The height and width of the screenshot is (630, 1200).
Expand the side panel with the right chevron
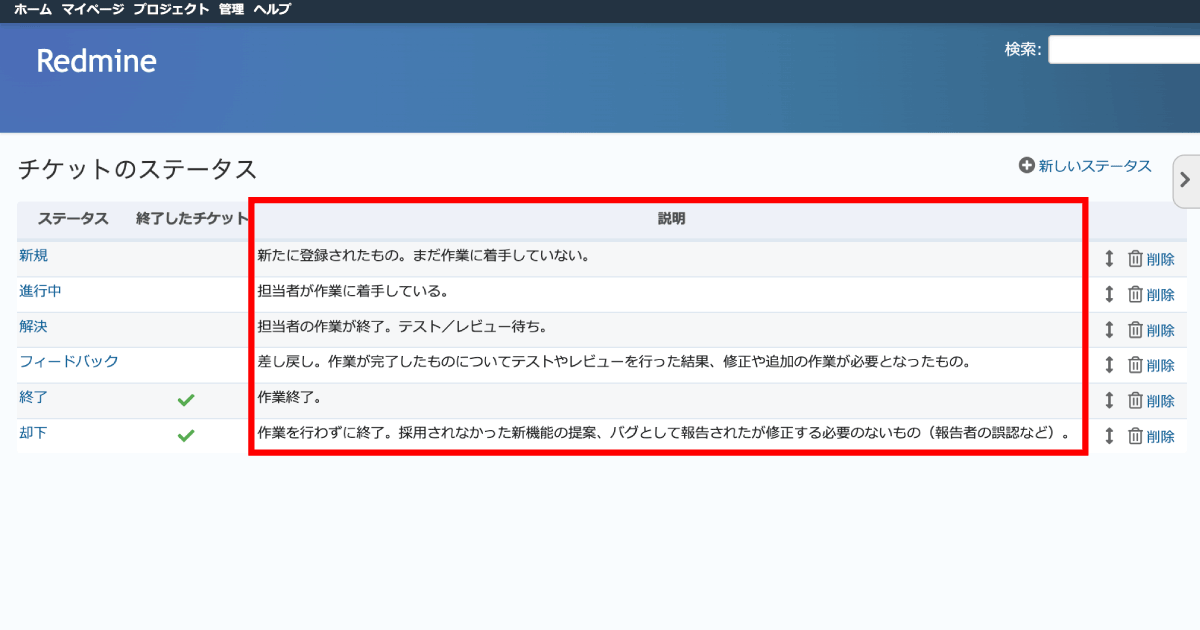pyautogui.click(x=1185, y=180)
